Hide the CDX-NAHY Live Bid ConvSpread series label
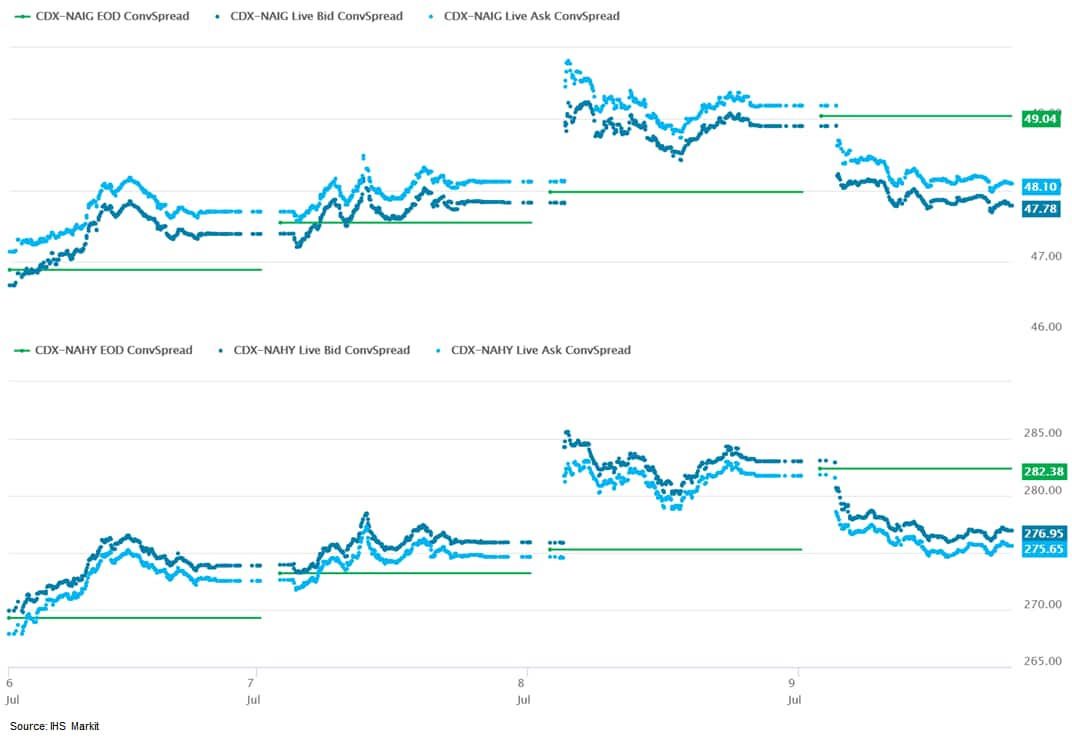Screen dimensions: 1072x739 321,350
